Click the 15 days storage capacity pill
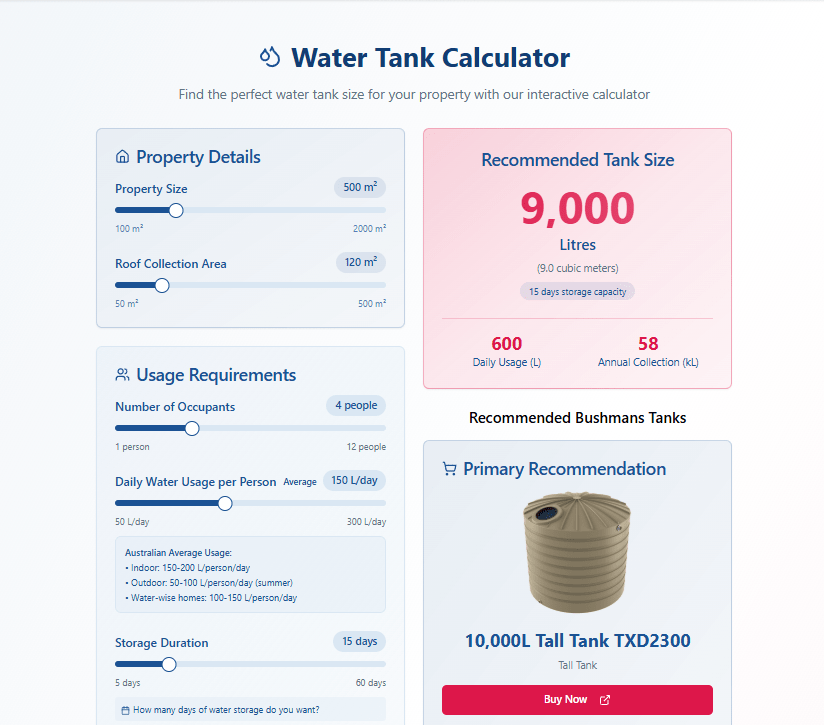The width and height of the screenshot is (824, 725). click(577, 291)
